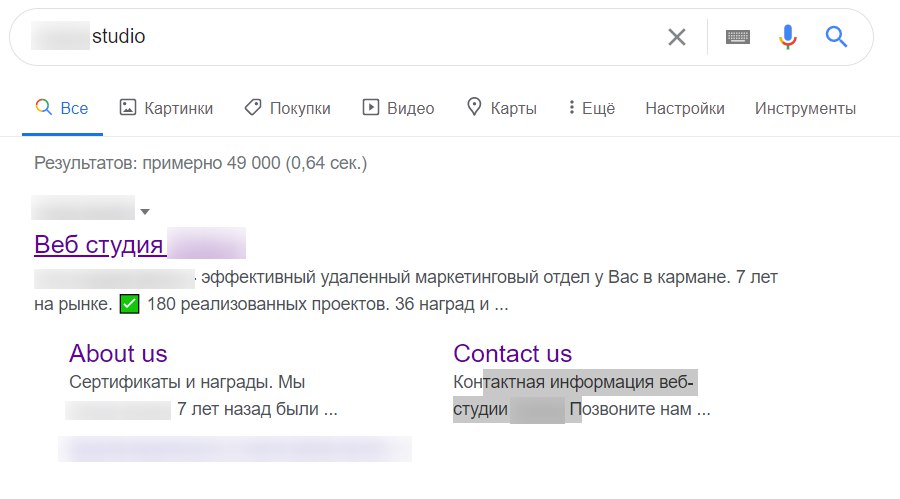900x499 pixels.
Task: Open the on-screen keyboard icon
Action: 738,37
